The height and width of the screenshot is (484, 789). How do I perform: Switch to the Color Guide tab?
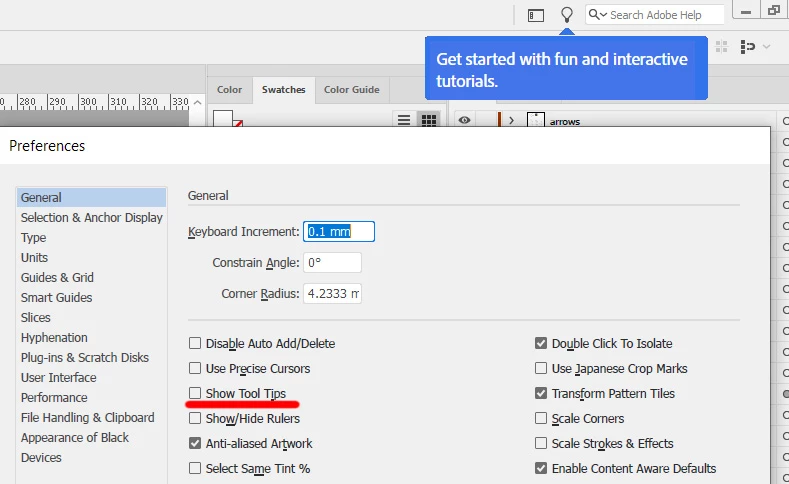(352, 90)
